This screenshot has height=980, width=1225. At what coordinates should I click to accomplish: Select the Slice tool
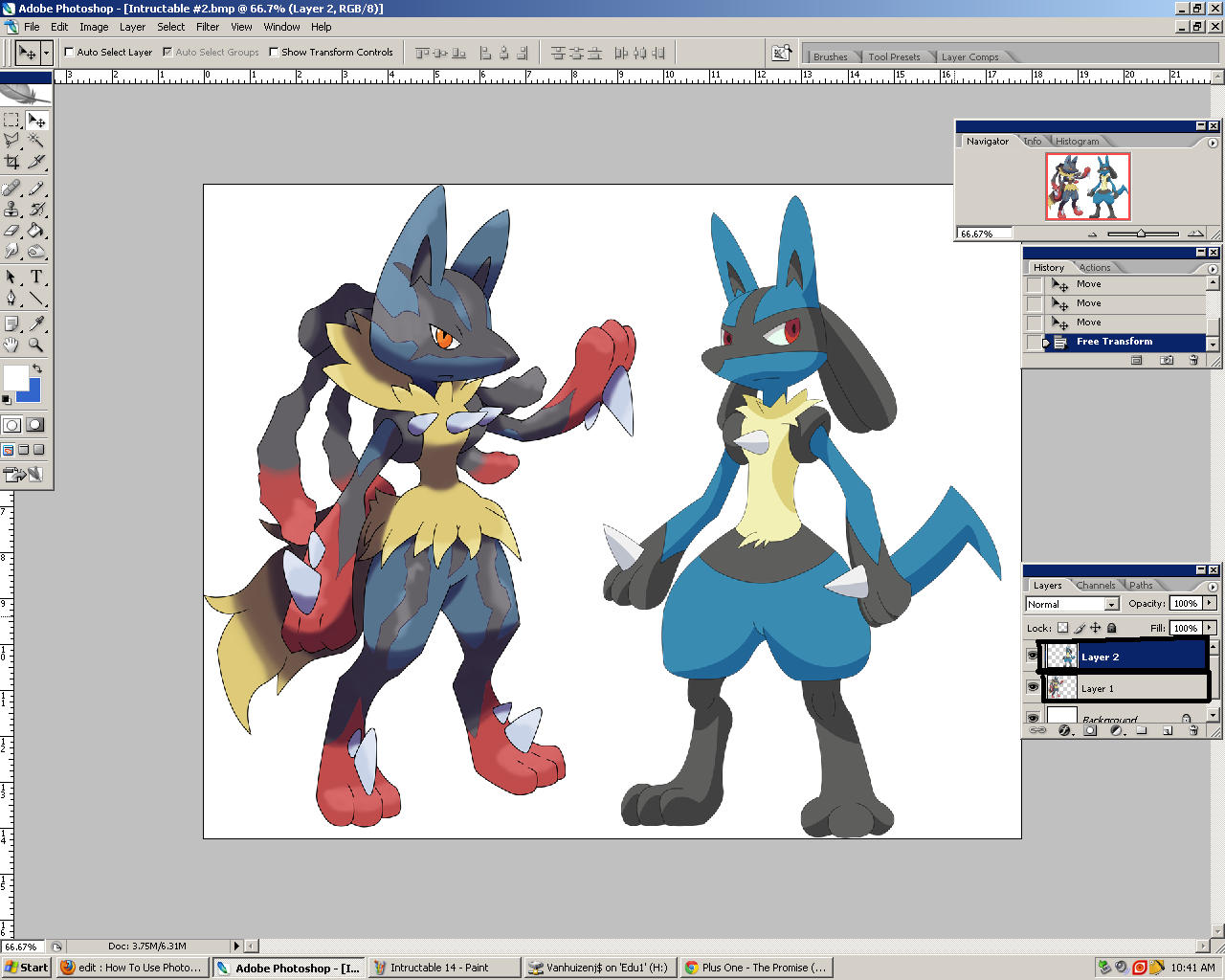pos(36,162)
